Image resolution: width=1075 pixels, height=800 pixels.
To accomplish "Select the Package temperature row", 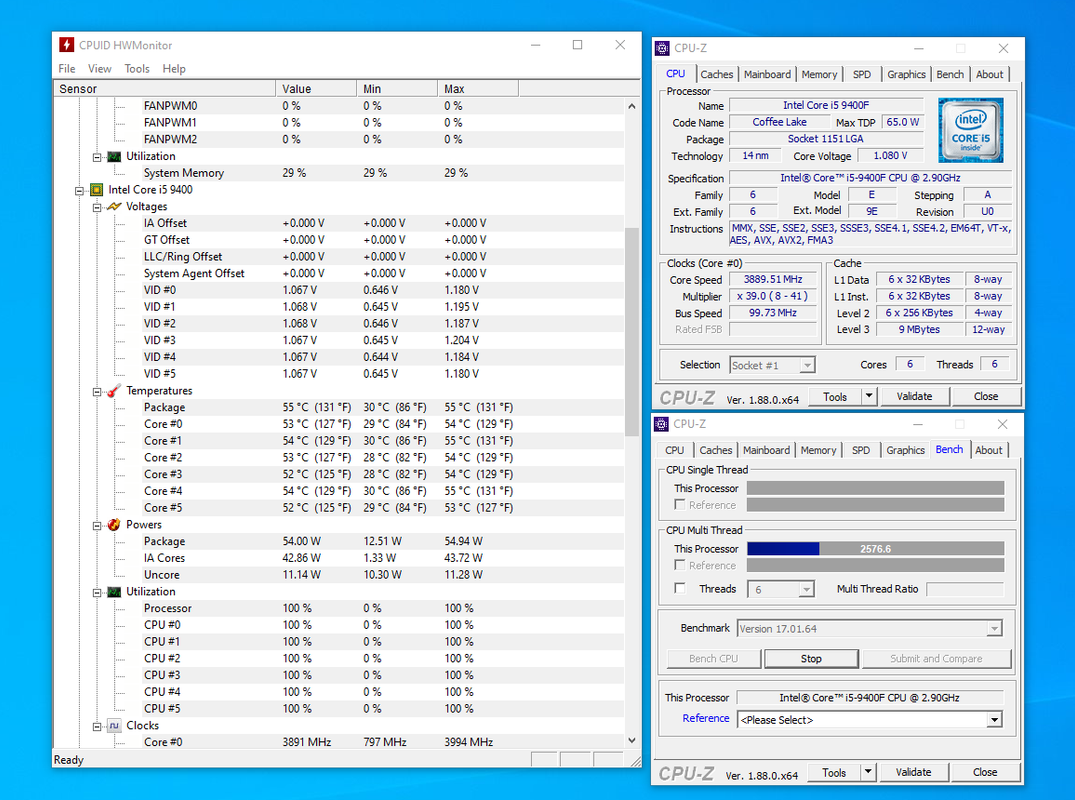I will [x=339, y=407].
